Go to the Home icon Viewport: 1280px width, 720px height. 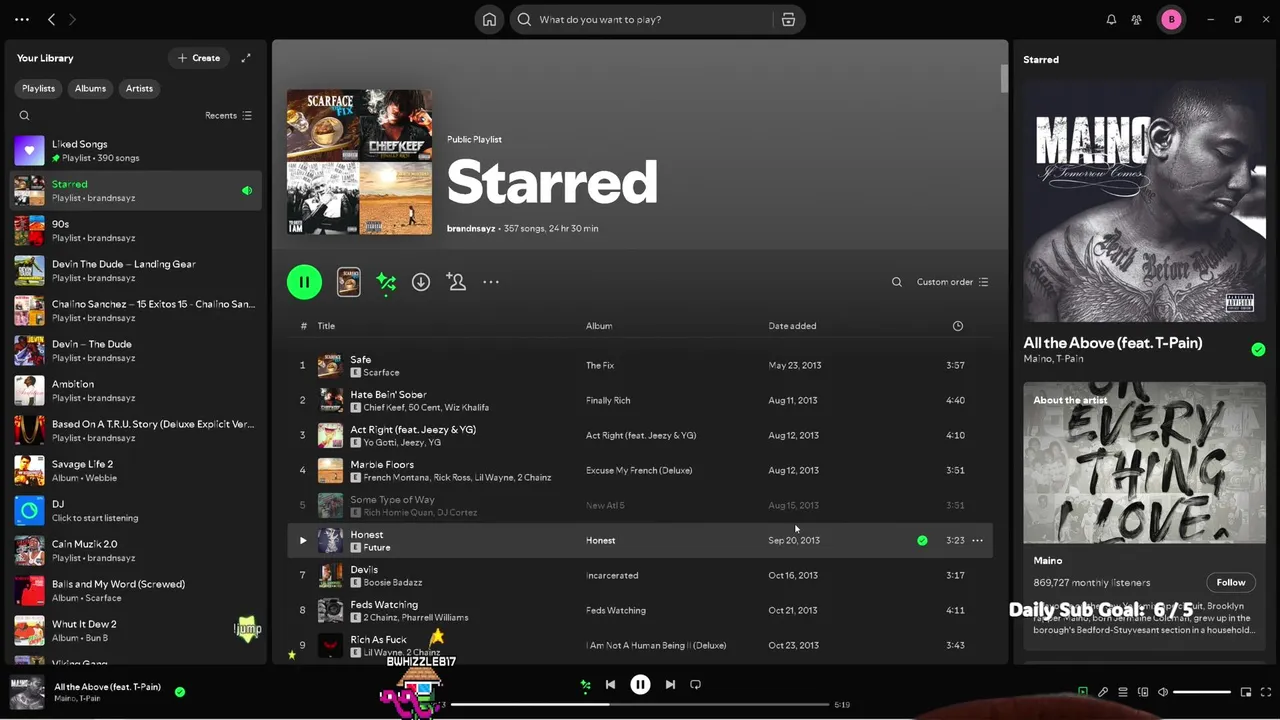point(489,20)
